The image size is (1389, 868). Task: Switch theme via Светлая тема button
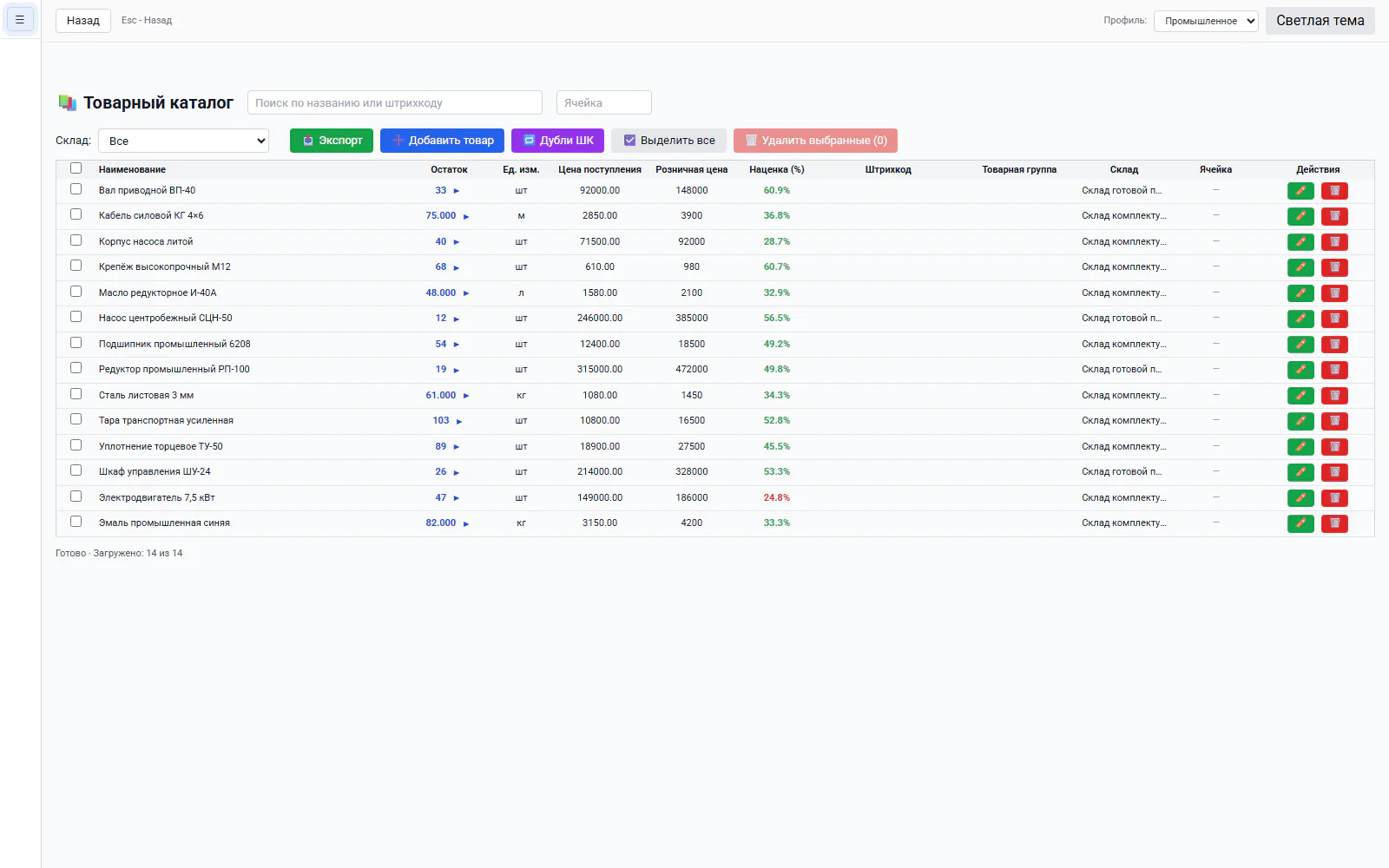click(x=1320, y=21)
